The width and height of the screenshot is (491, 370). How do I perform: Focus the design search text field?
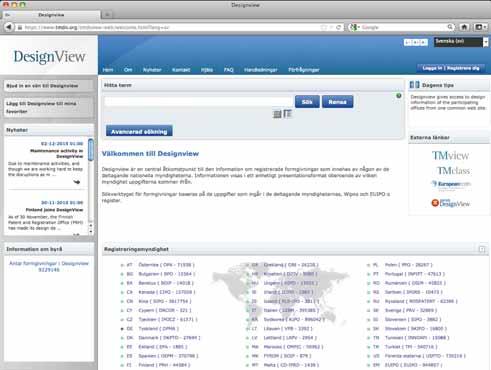tap(199, 101)
